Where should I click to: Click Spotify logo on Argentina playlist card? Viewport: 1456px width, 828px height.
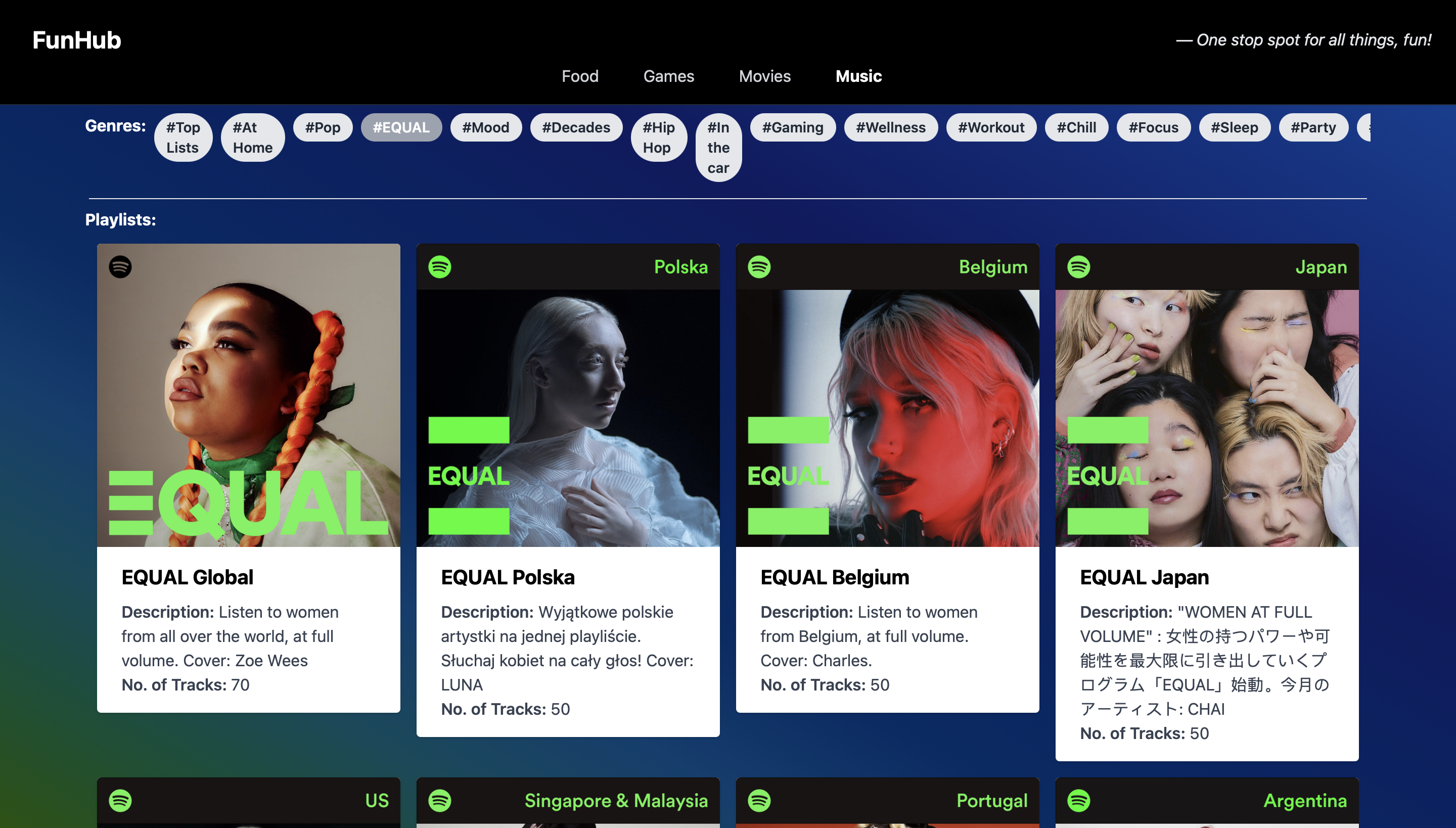1079,800
